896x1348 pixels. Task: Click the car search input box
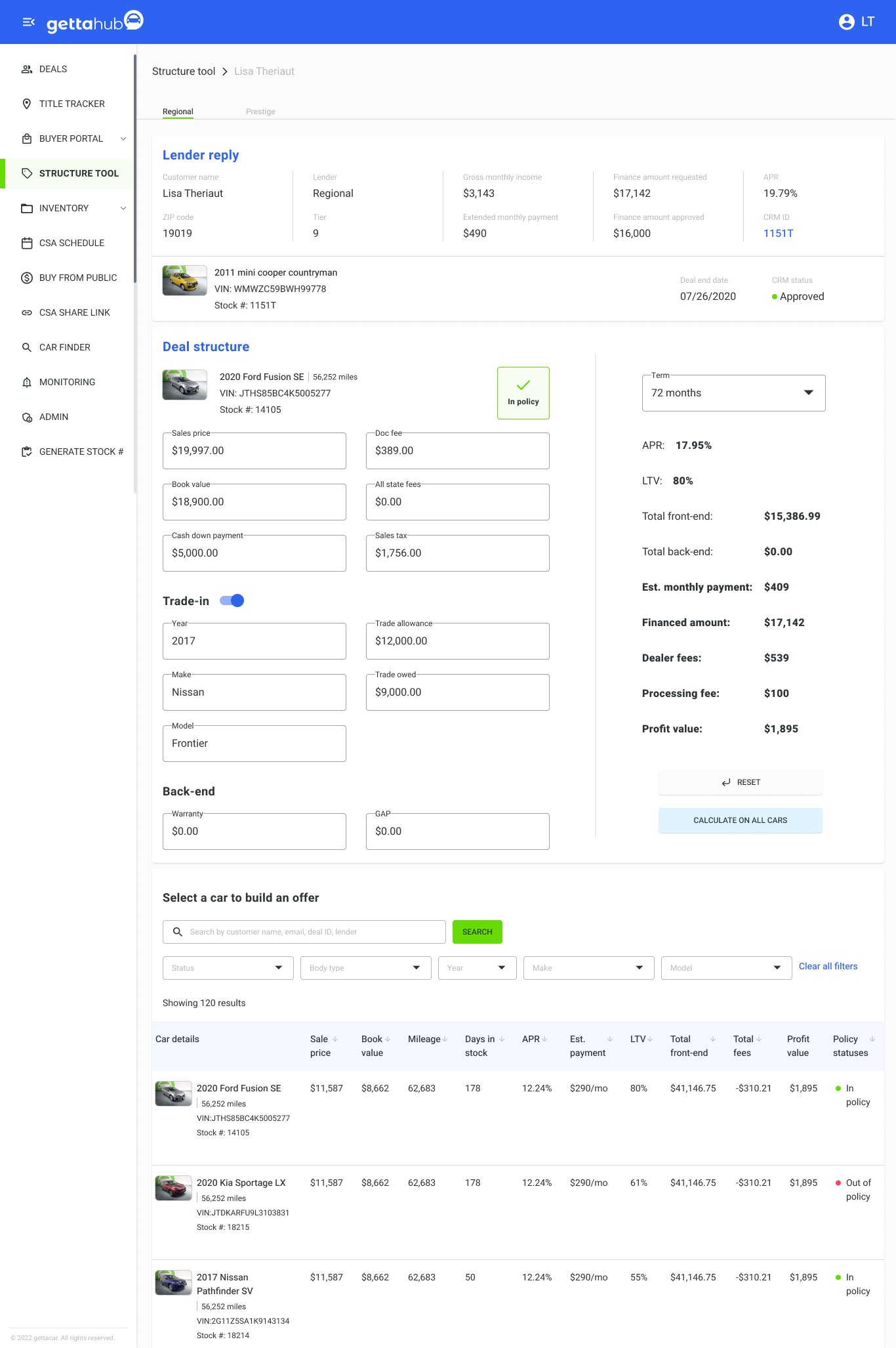pos(304,932)
